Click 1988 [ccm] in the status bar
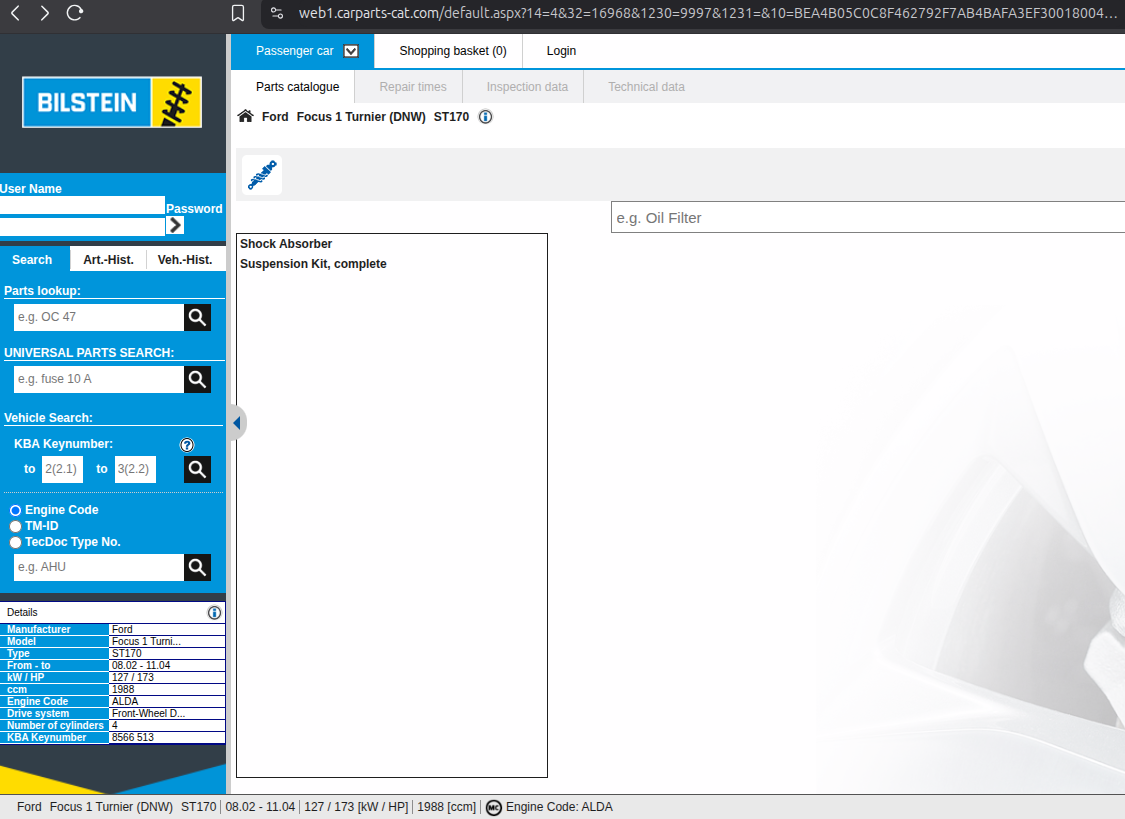This screenshot has height=819, width=1125. 446,807
